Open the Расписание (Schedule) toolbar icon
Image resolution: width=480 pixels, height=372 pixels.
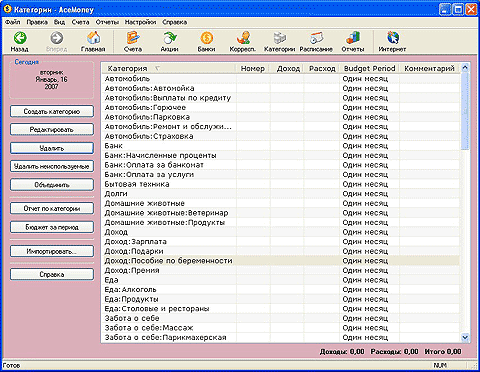coord(316,41)
